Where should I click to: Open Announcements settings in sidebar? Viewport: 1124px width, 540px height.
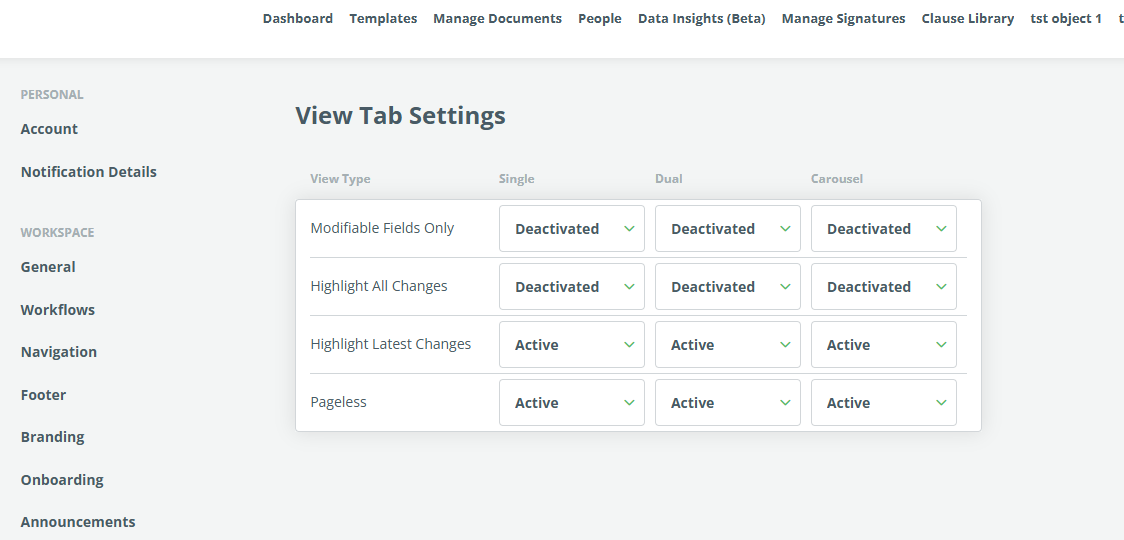[78, 522]
